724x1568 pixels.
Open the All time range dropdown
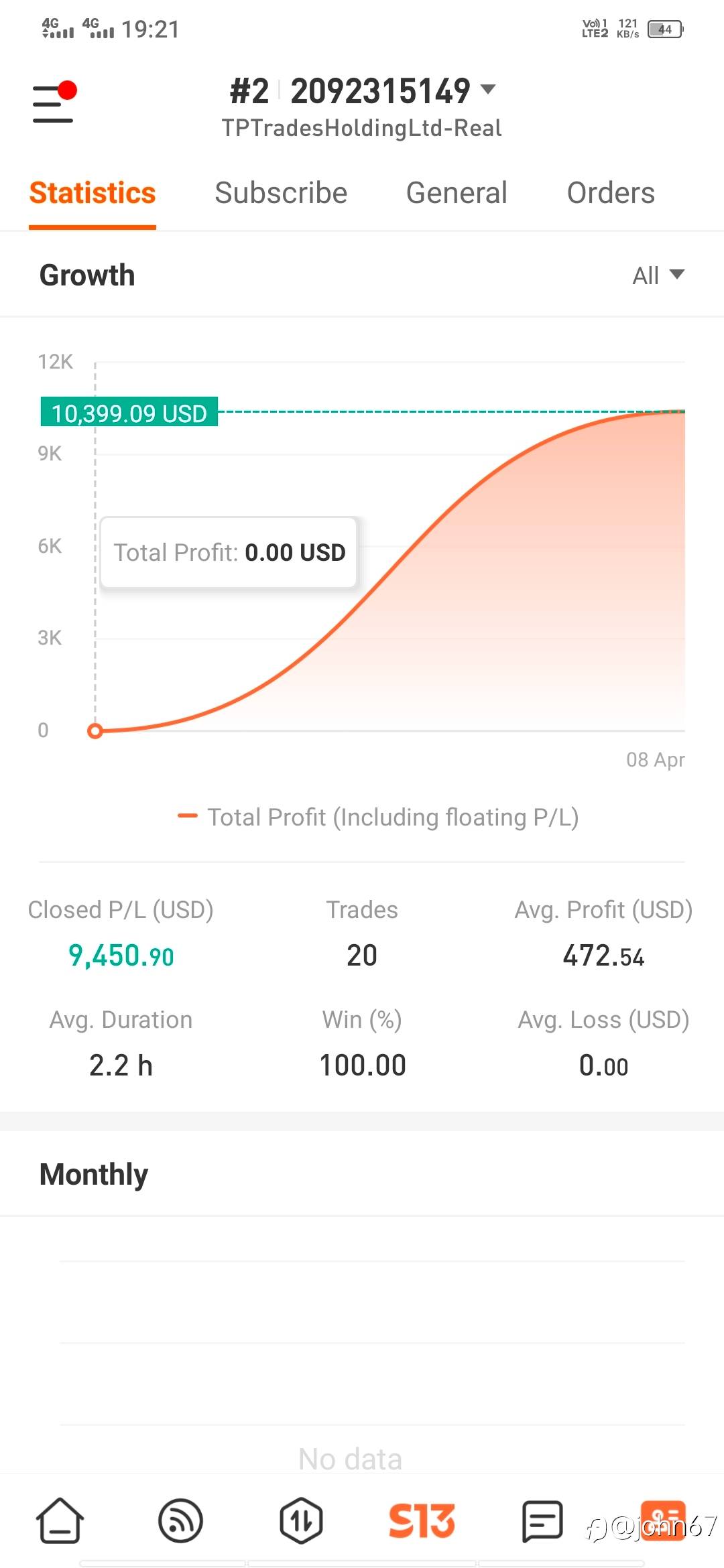click(x=658, y=275)
